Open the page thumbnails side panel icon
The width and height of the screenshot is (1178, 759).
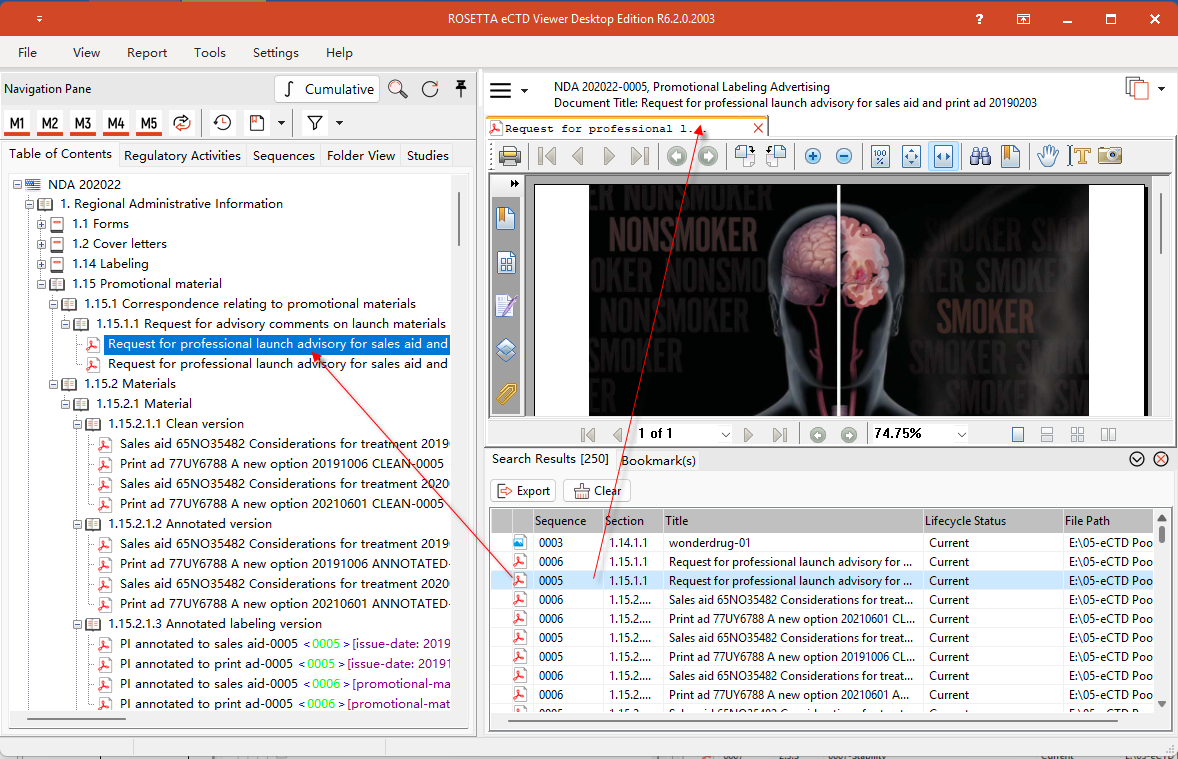coord(506,263)
